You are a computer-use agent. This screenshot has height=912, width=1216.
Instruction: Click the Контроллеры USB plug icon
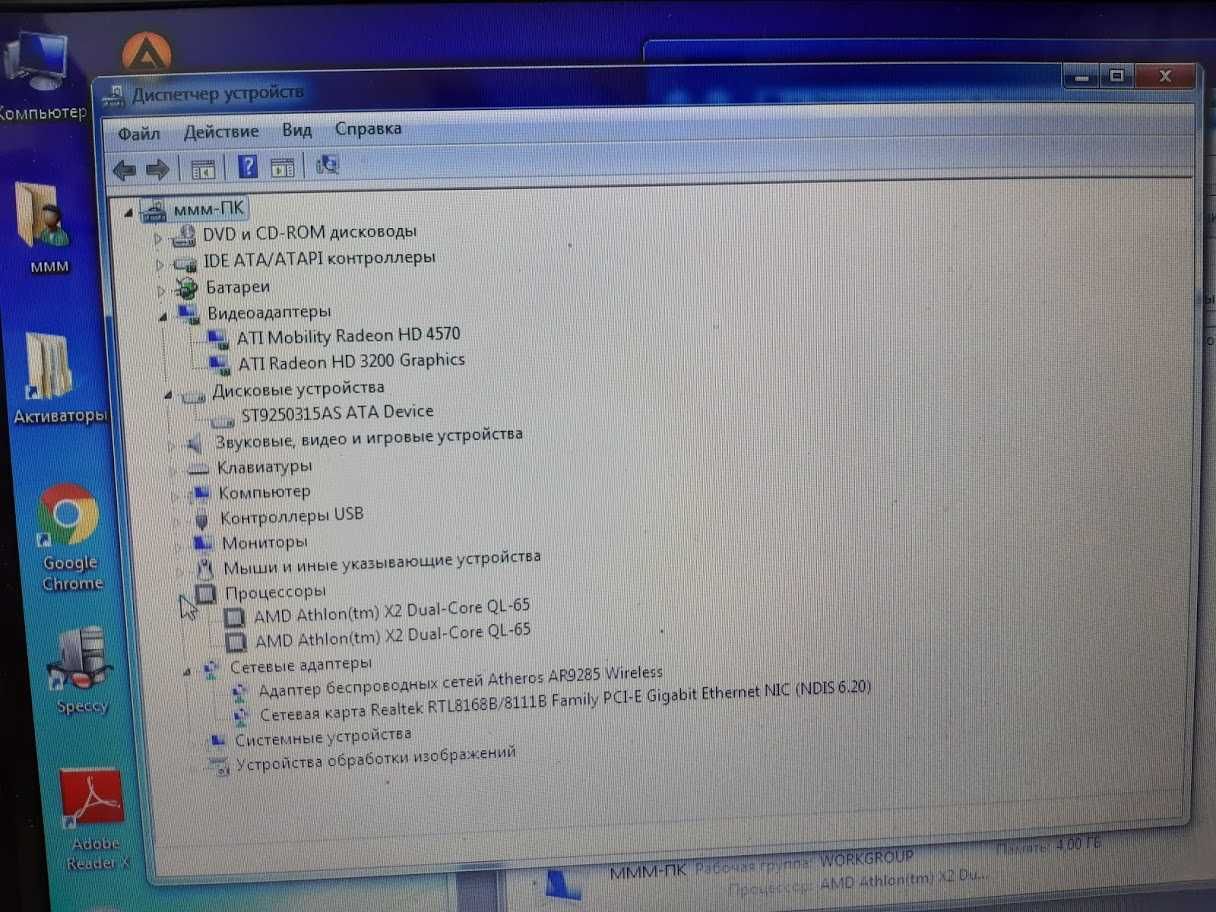[x=202, y=520]
